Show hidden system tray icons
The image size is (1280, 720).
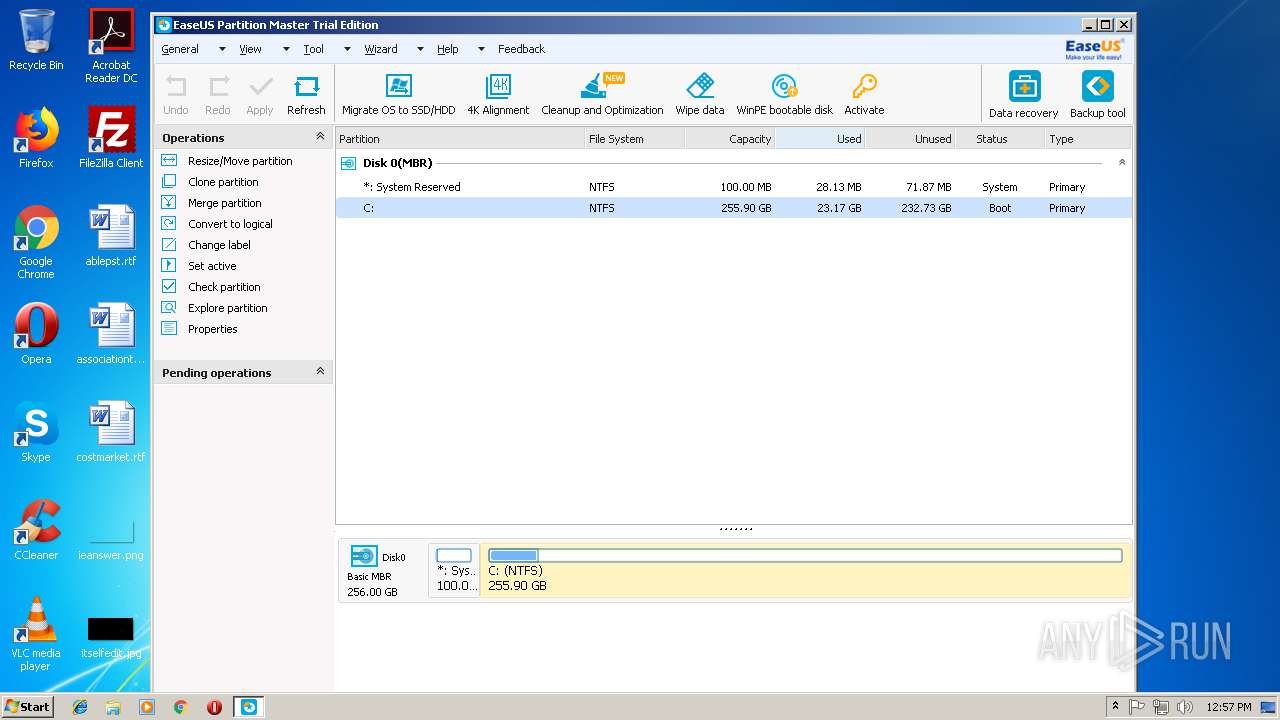[x=1116, y=706]
